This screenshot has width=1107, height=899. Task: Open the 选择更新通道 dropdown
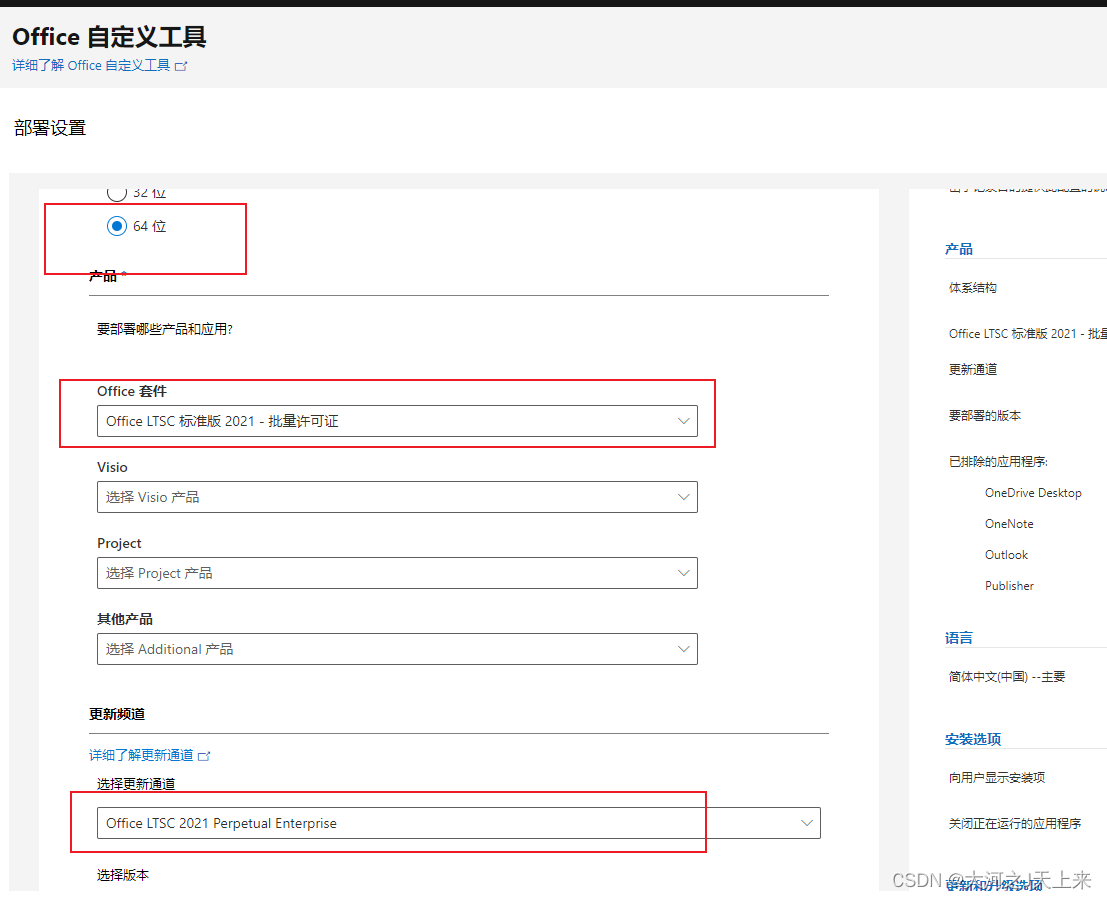pos(458,823)
